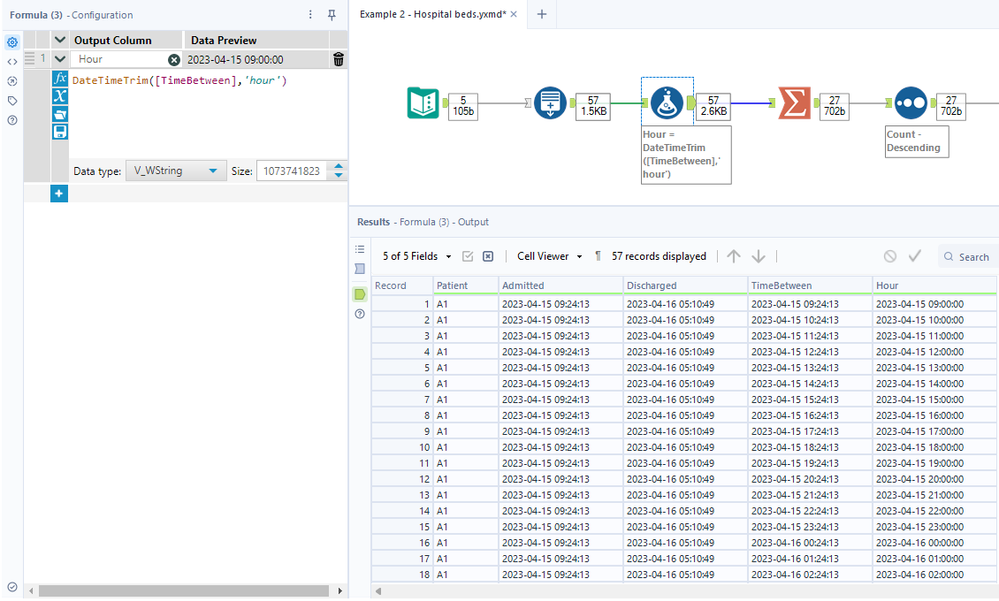Expand the 5 of 5 Fields dropdown
Viewport: 999px width, 601px height.
417,257
